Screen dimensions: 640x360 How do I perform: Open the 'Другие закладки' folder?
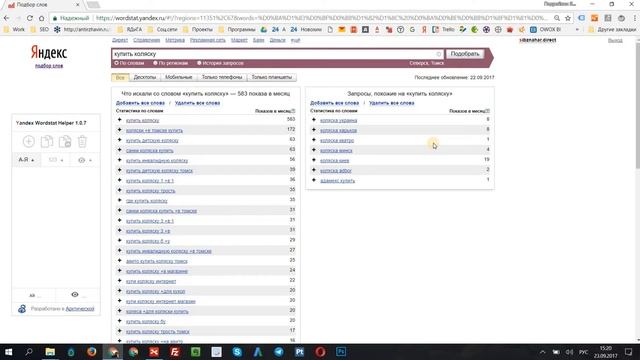pyautogui.click(x=611, y=29)
